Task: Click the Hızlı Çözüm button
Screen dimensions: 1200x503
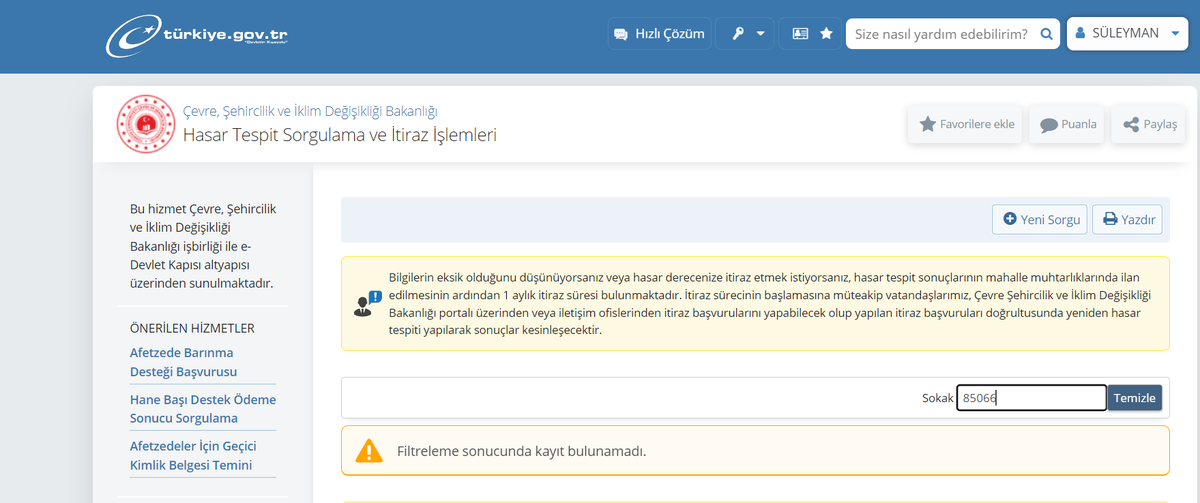Action: click(659, 33)
